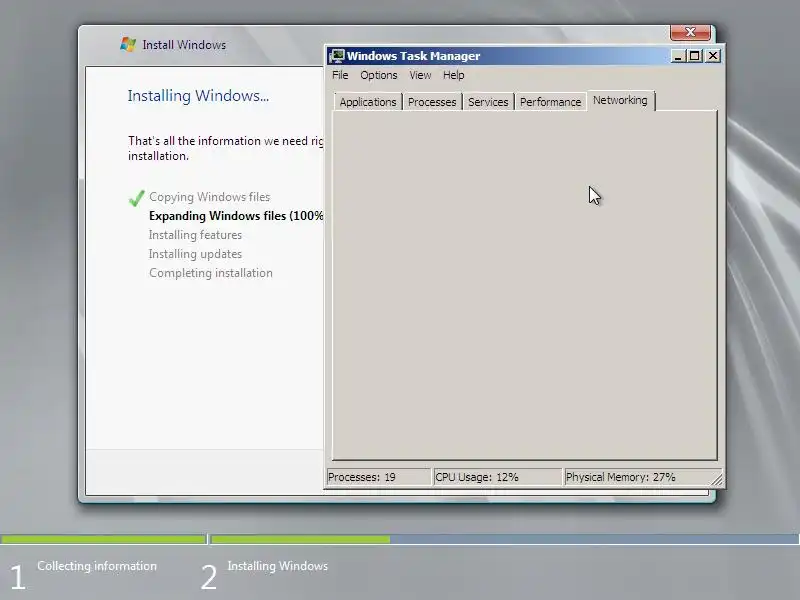
Task: Open the Options menu in Task Manager
Action: pyautogui.click(x=379, y=76)
